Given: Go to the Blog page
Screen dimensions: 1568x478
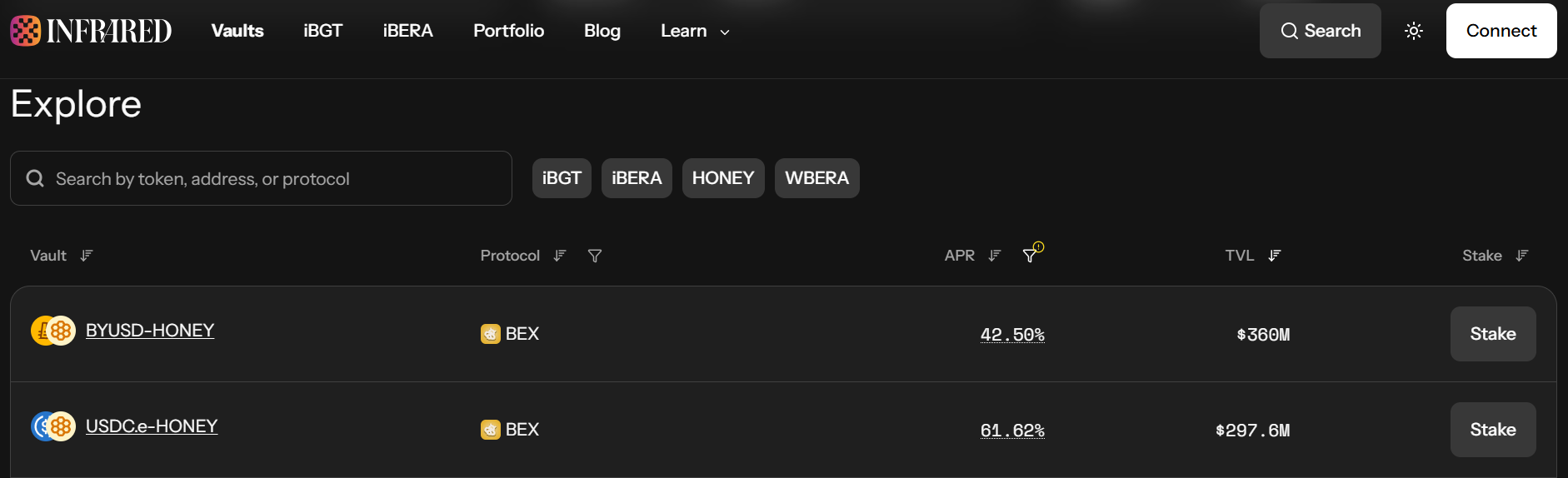Looking at the screenshot, I should click(x=602, y=31).
